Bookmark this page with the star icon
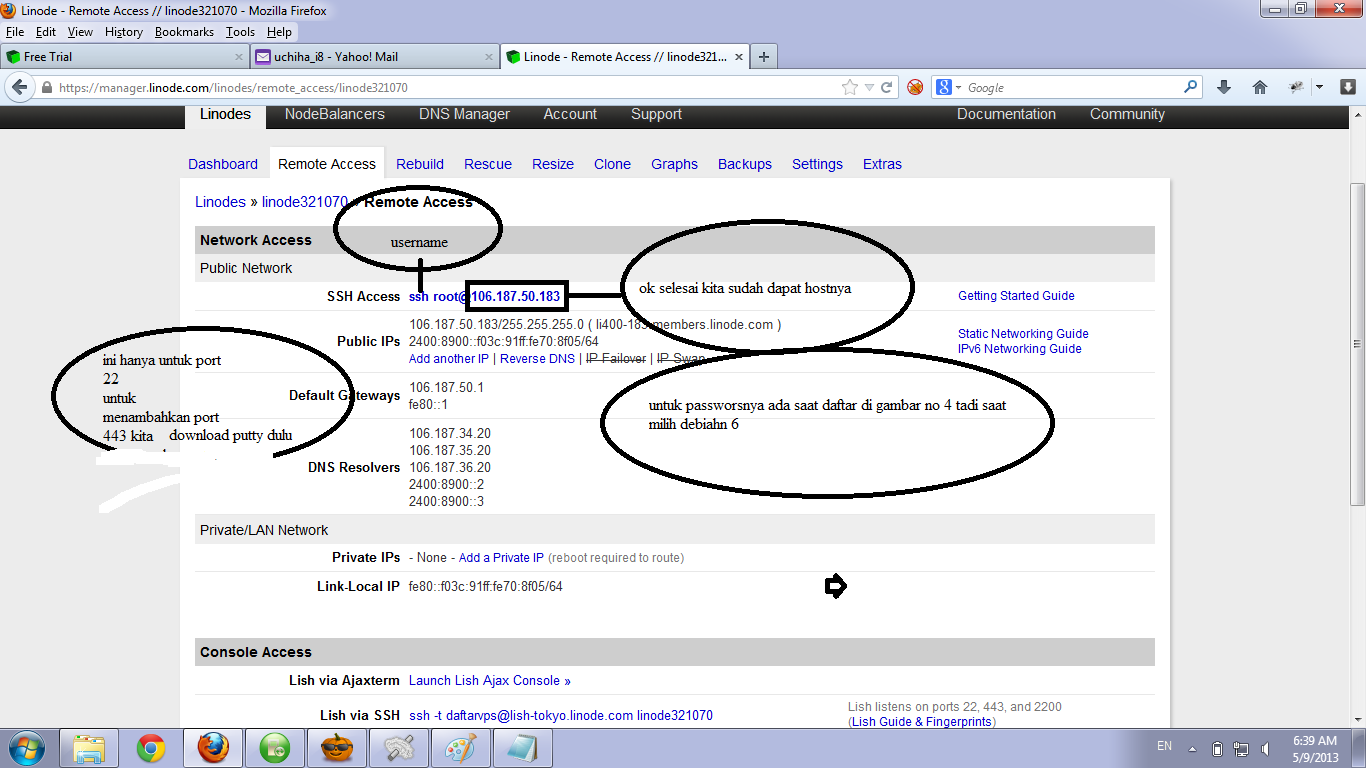Screen dimensions: 1366x768 click(x=850, y=88)
